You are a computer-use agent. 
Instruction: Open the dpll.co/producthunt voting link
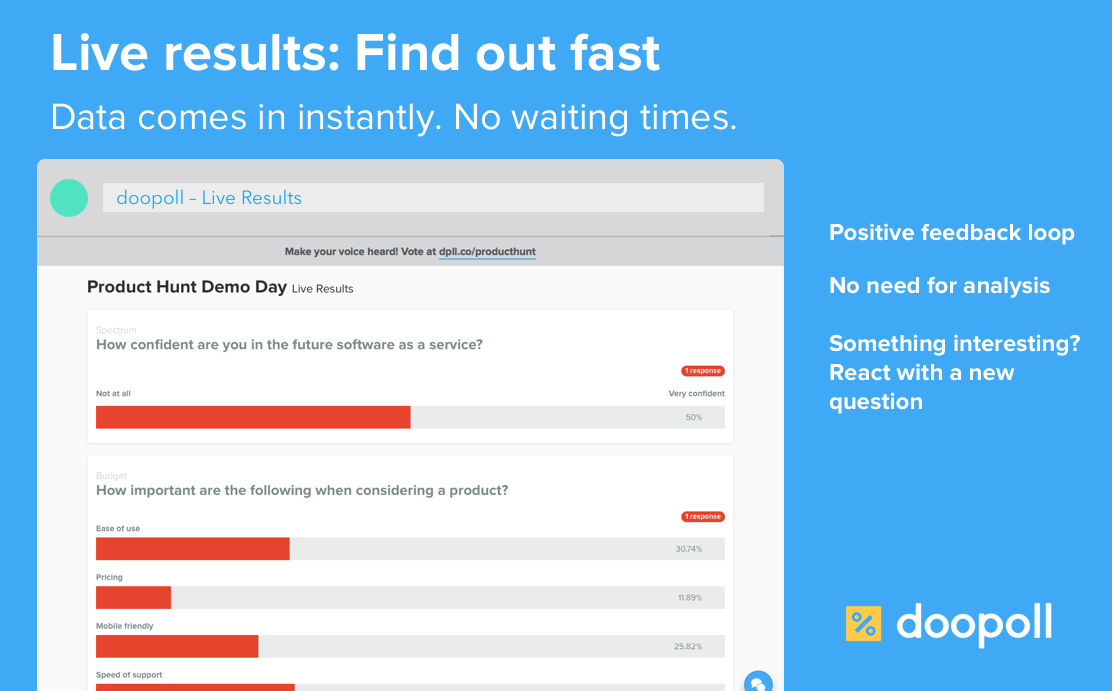487,252
